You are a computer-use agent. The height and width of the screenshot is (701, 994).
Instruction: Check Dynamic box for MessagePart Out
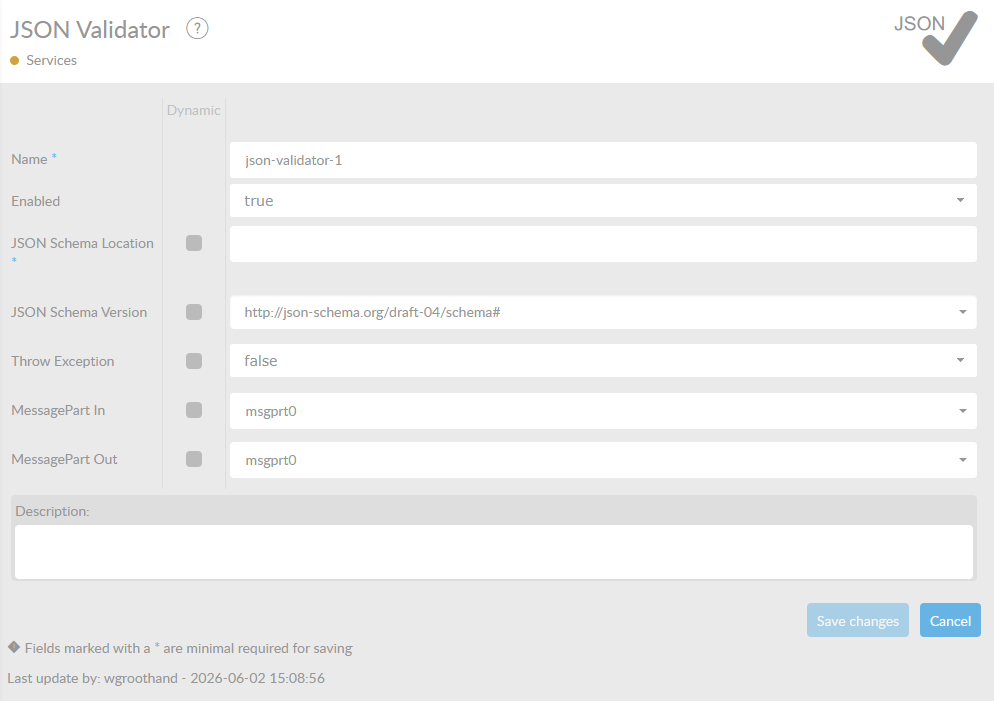pos(194,459)
